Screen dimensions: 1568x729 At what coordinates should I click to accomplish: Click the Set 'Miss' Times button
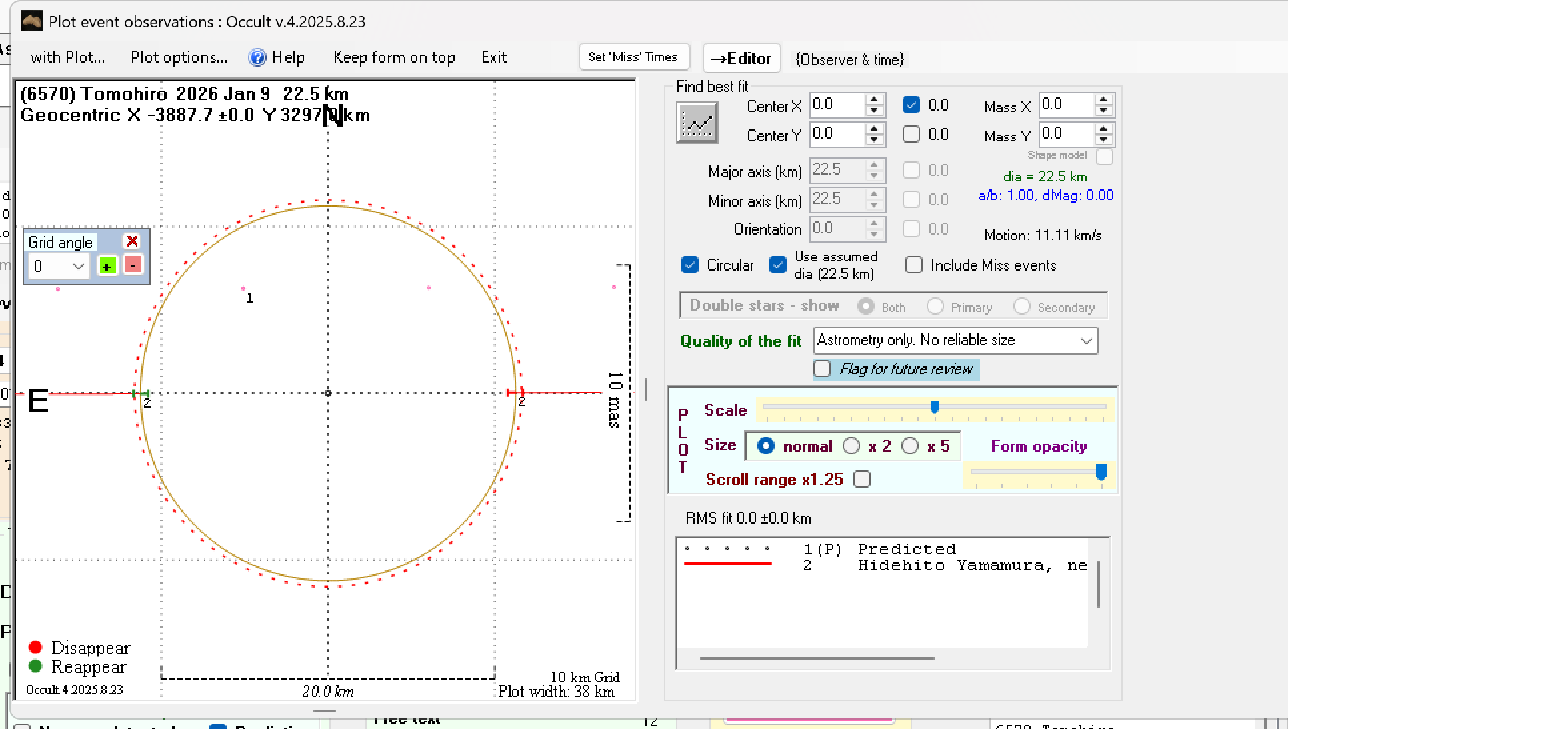(x=633, y=57)
